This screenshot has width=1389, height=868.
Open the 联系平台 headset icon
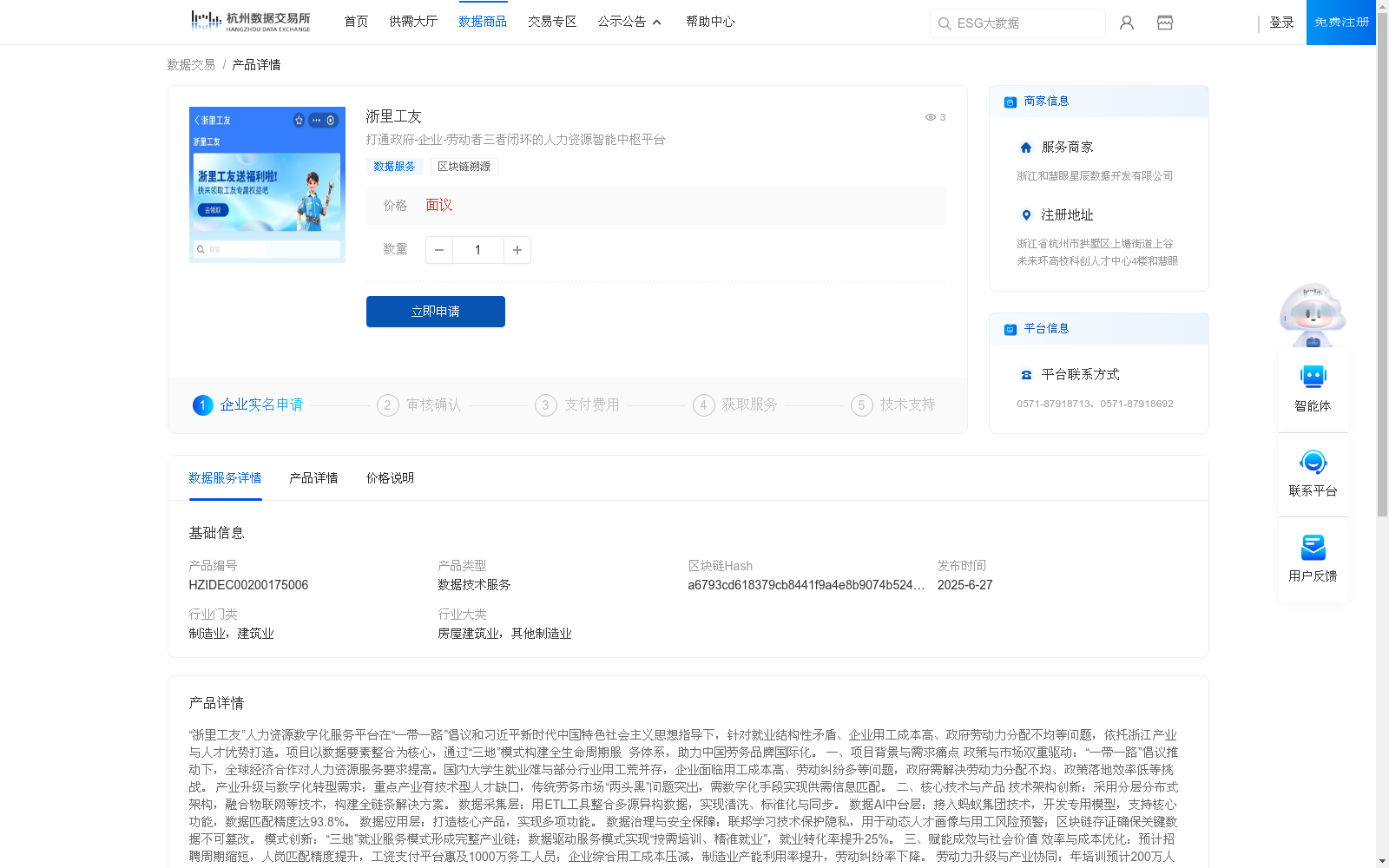point(1313,462)
